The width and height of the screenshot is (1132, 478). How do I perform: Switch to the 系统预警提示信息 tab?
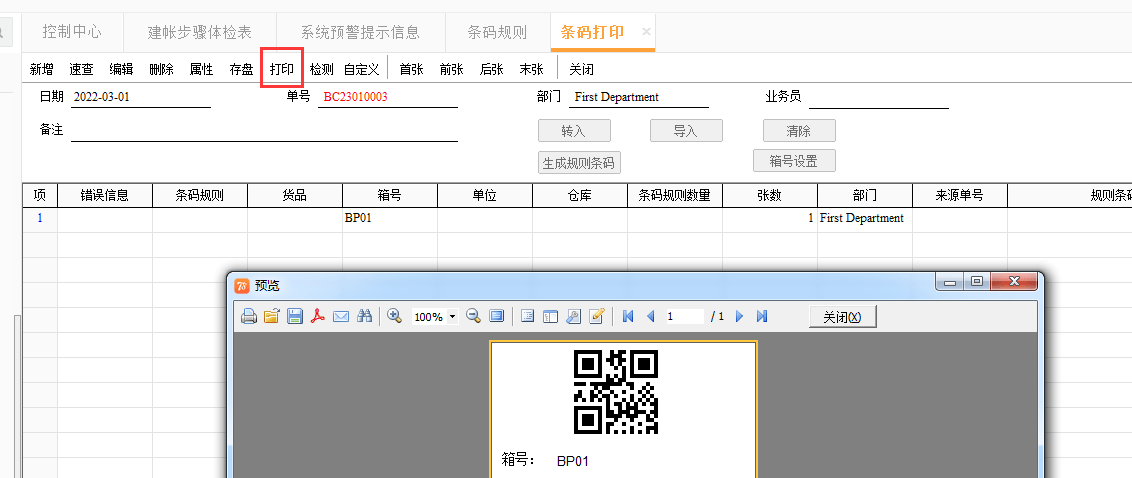(360, 32)
